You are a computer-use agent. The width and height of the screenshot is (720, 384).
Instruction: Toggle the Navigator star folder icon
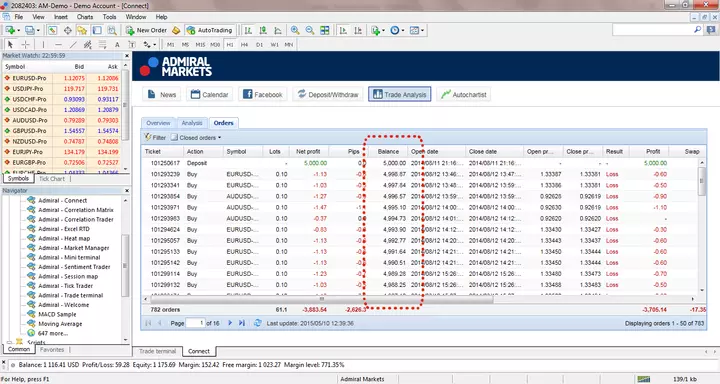point(82,30)
